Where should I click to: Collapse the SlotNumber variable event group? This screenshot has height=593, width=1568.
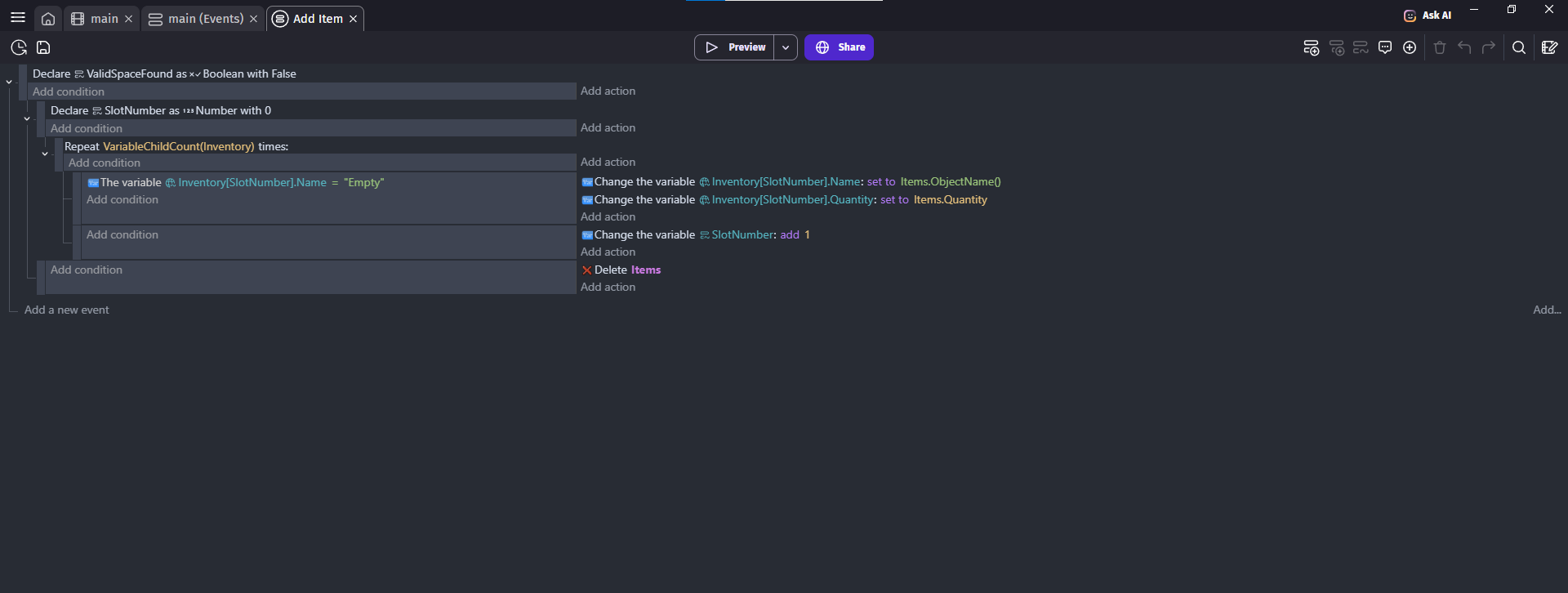pyautogui.click(x=27, y=118)
